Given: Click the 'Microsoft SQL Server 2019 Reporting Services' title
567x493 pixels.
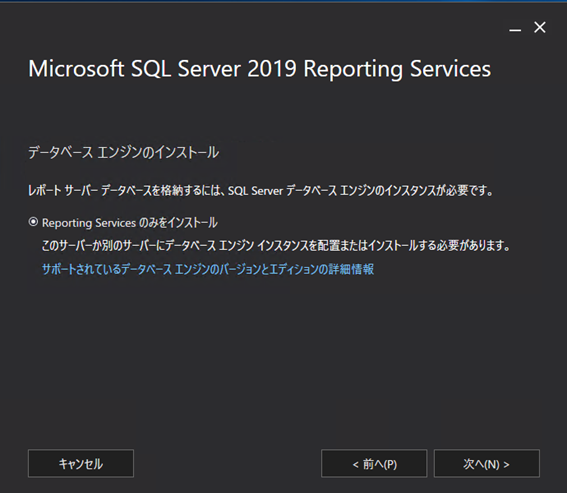Looking at the screenshot, I should pos(260,69).
